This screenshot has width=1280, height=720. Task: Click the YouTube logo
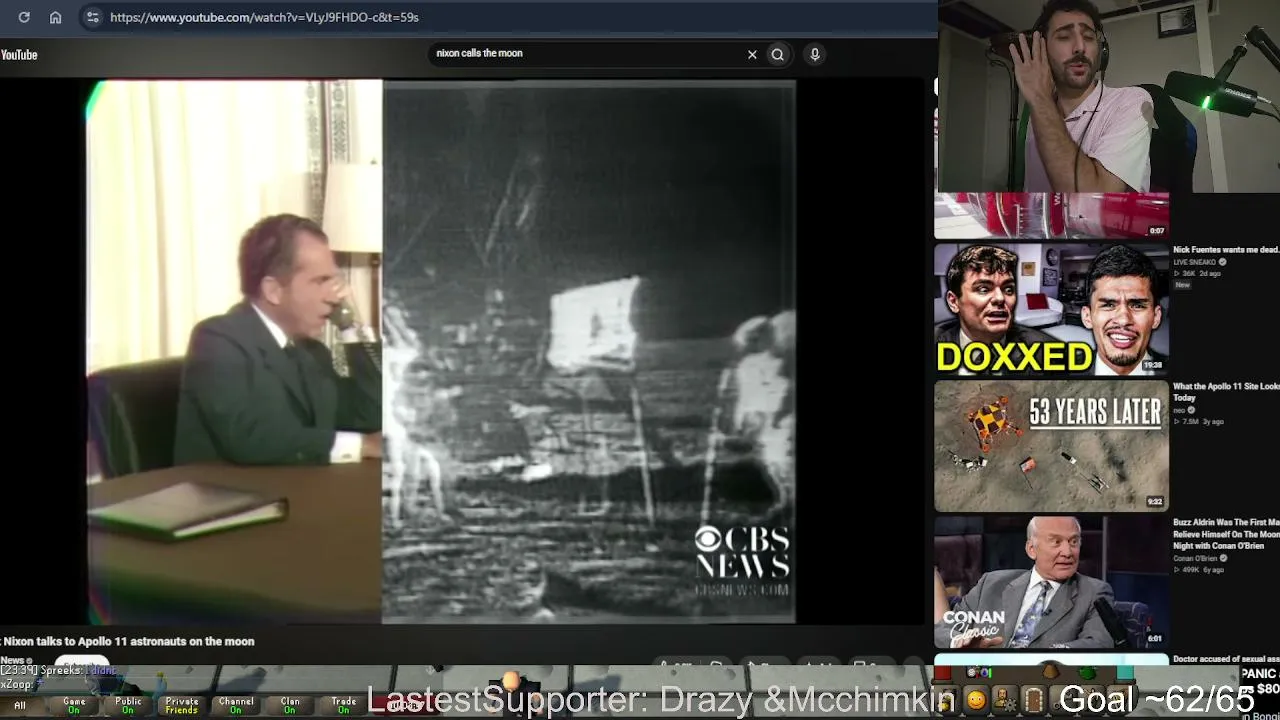click(19, 55)
